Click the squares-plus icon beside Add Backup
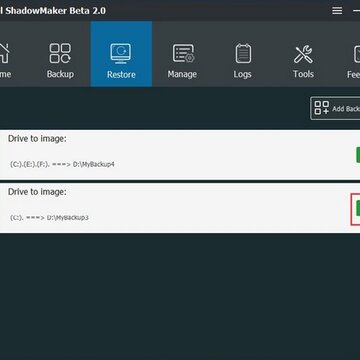 pyautogui.click(x=322, y=108)
